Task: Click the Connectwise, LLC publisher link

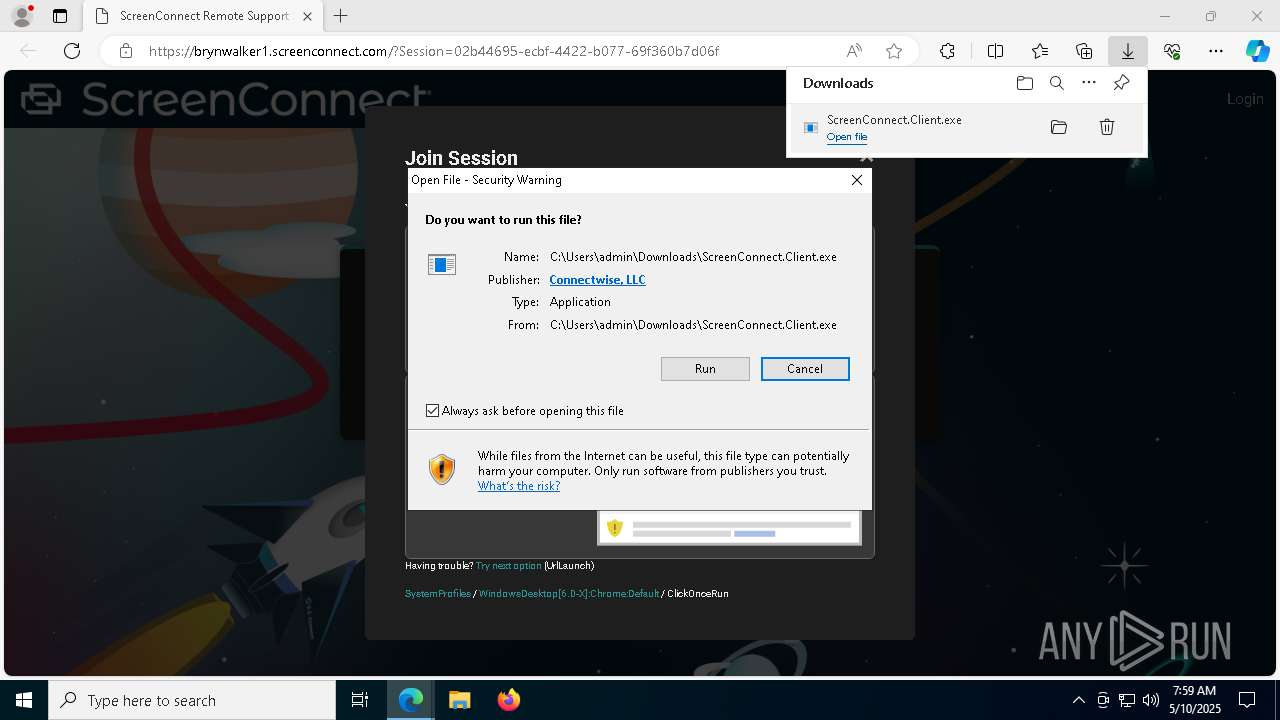Action: click(x=597, y=280)
